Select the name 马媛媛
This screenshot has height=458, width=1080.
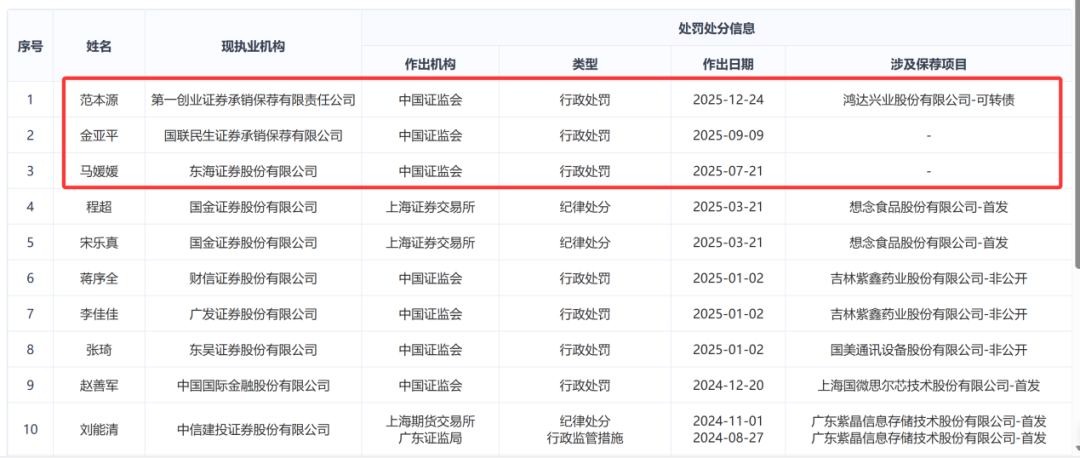click(x=98, y=171)
